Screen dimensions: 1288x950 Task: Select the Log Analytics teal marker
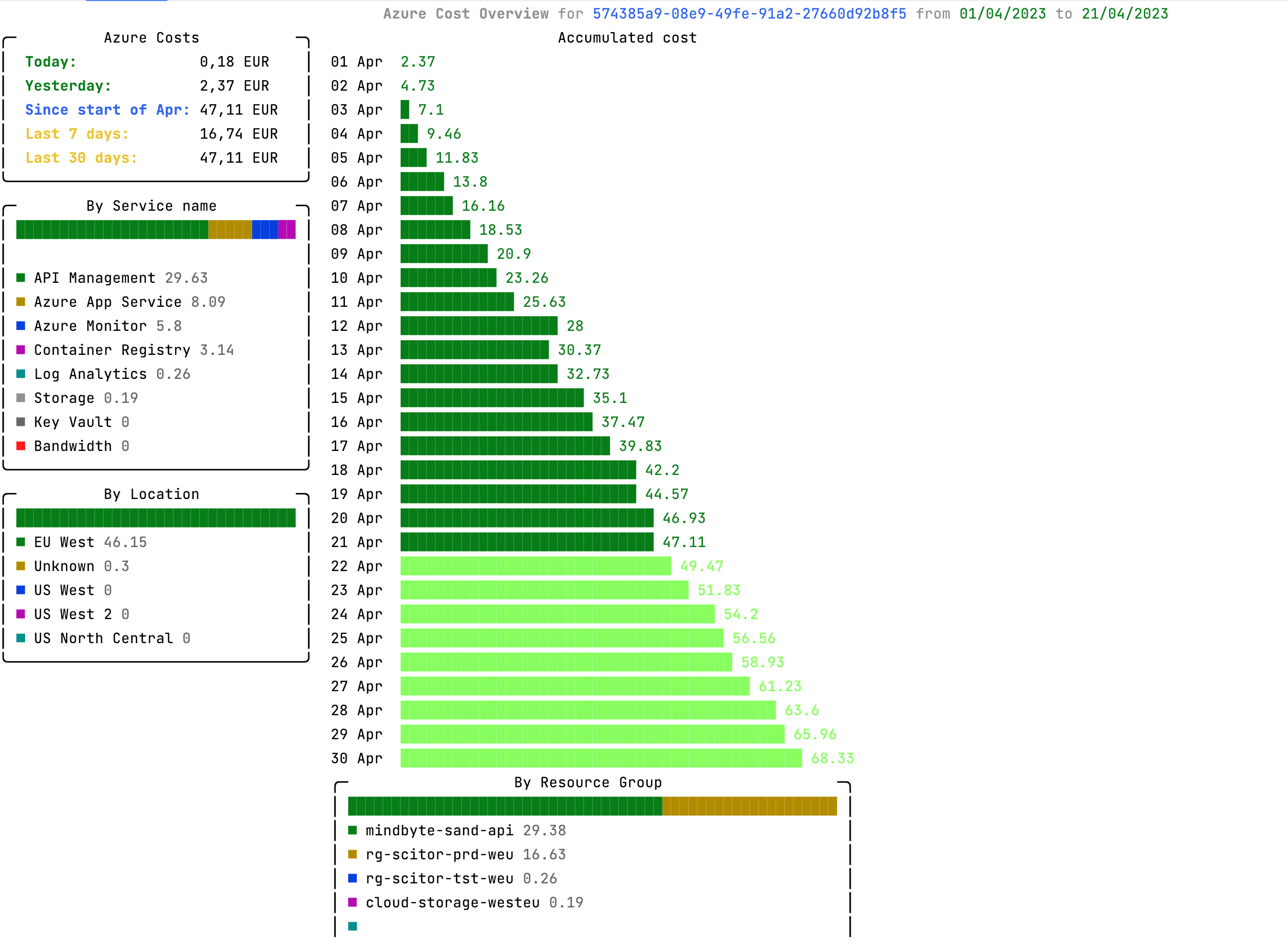21,374
